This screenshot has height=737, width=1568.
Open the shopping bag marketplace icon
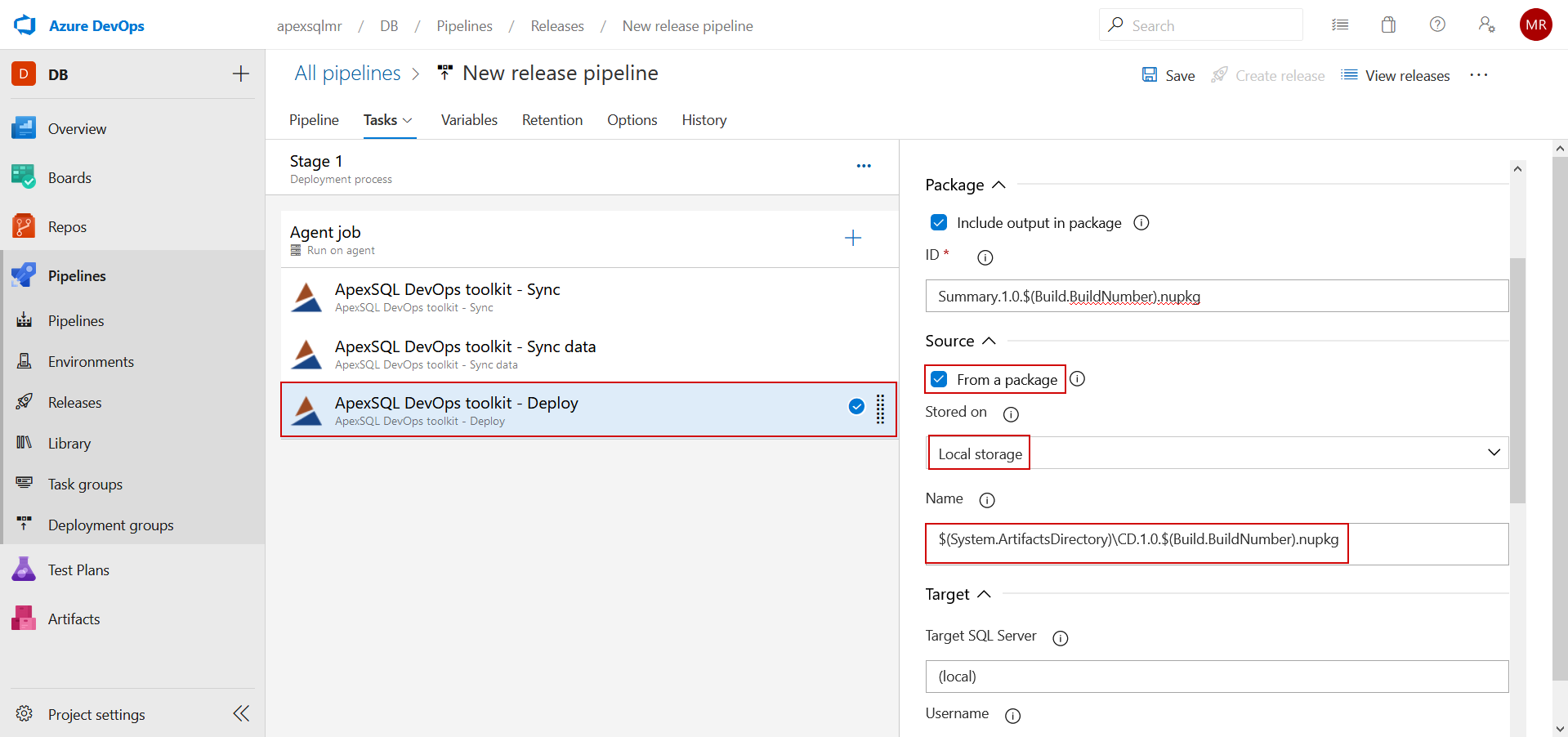click(x=1388, y=25)
